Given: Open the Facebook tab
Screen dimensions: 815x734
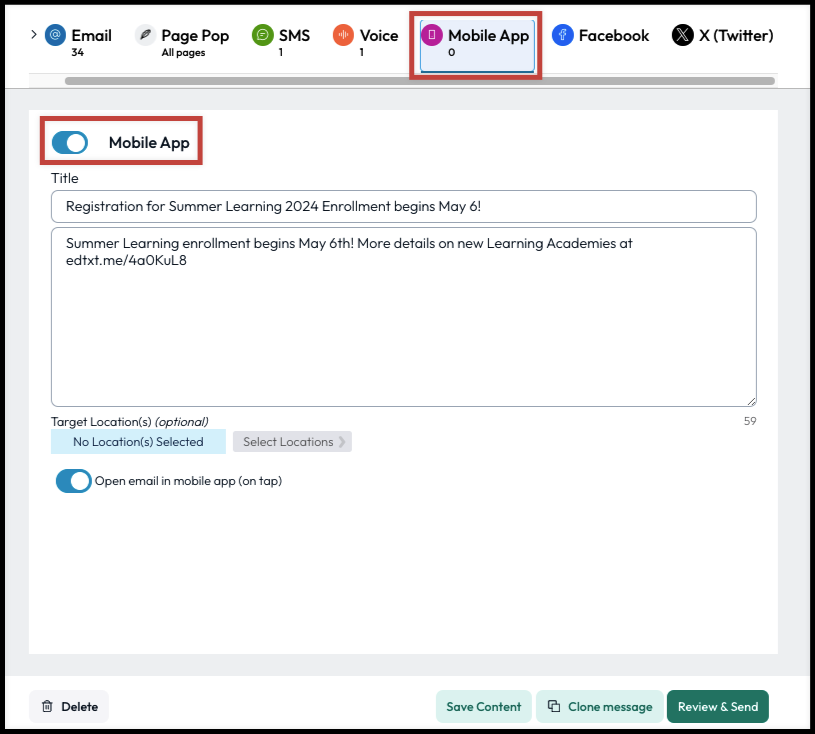Looking at the screenshot, I should pos(600,35).
